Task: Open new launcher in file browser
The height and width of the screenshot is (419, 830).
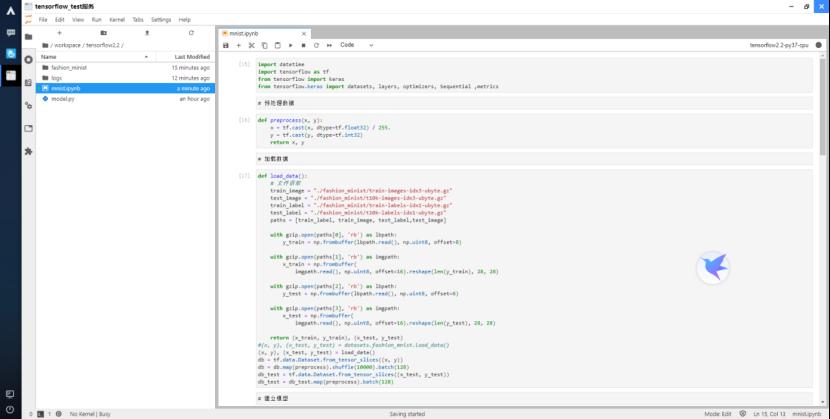Action: tap(59, 33)
